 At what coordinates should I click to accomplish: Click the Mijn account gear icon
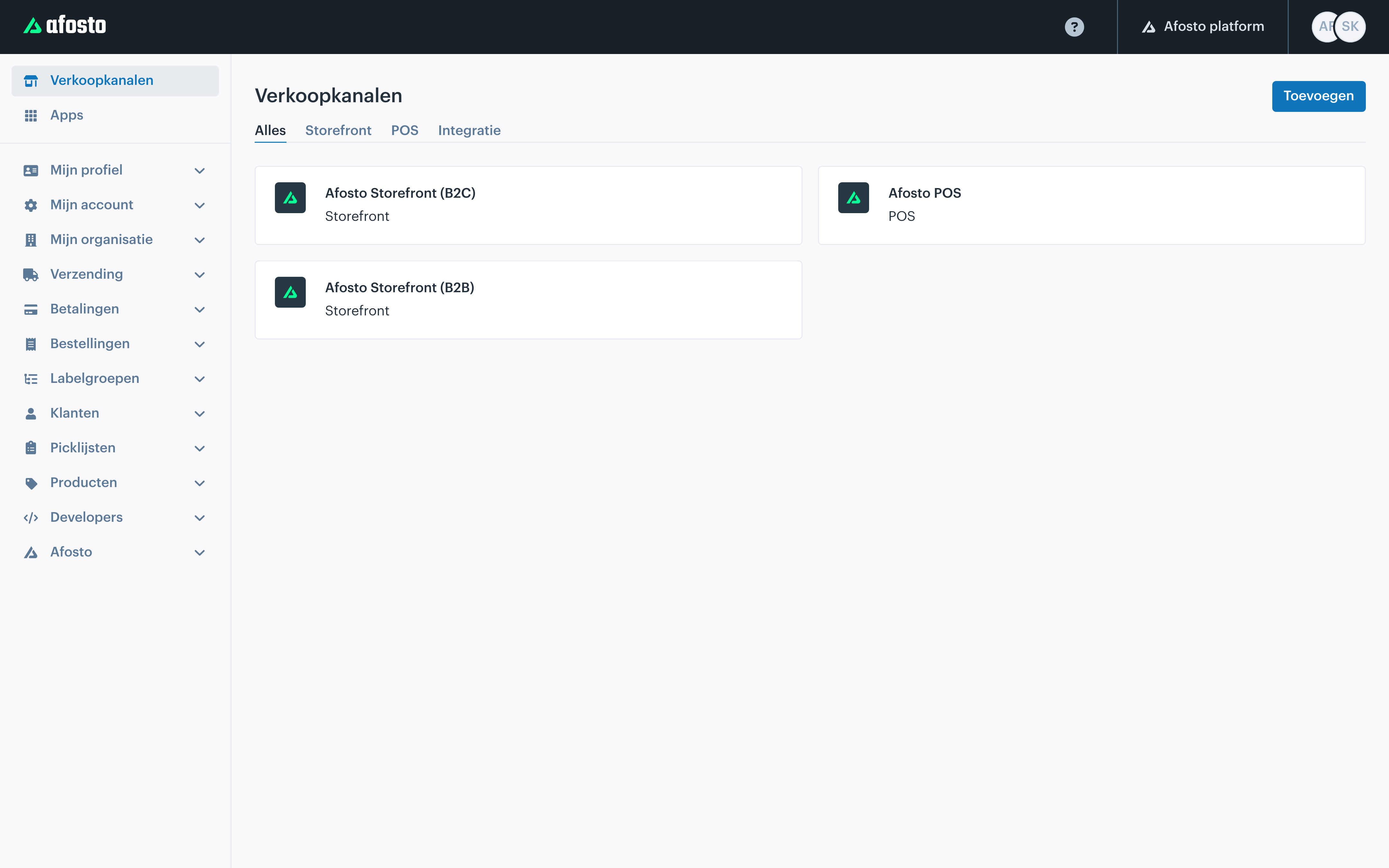point(31,205)
